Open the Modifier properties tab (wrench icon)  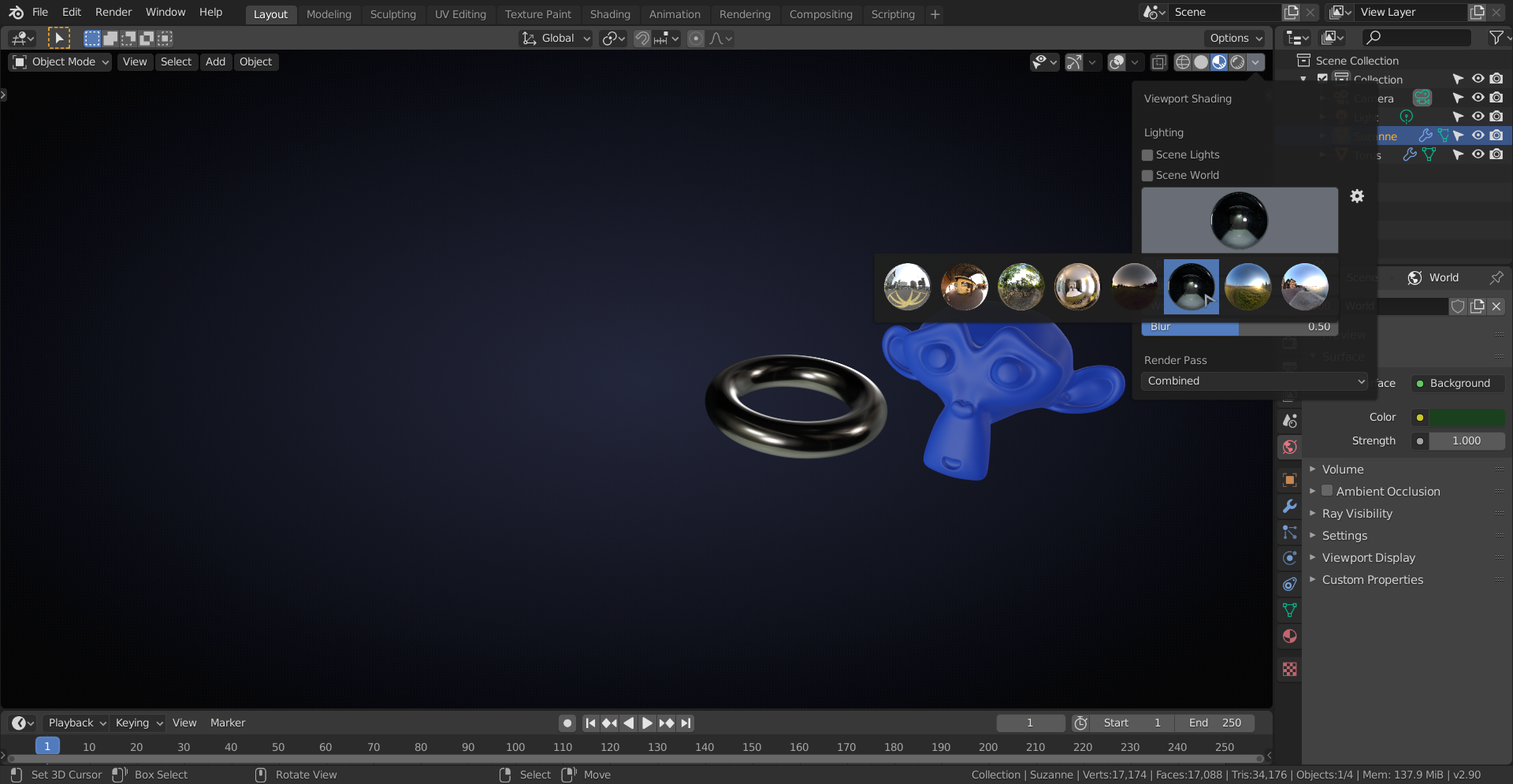[x=1290, y=506]
